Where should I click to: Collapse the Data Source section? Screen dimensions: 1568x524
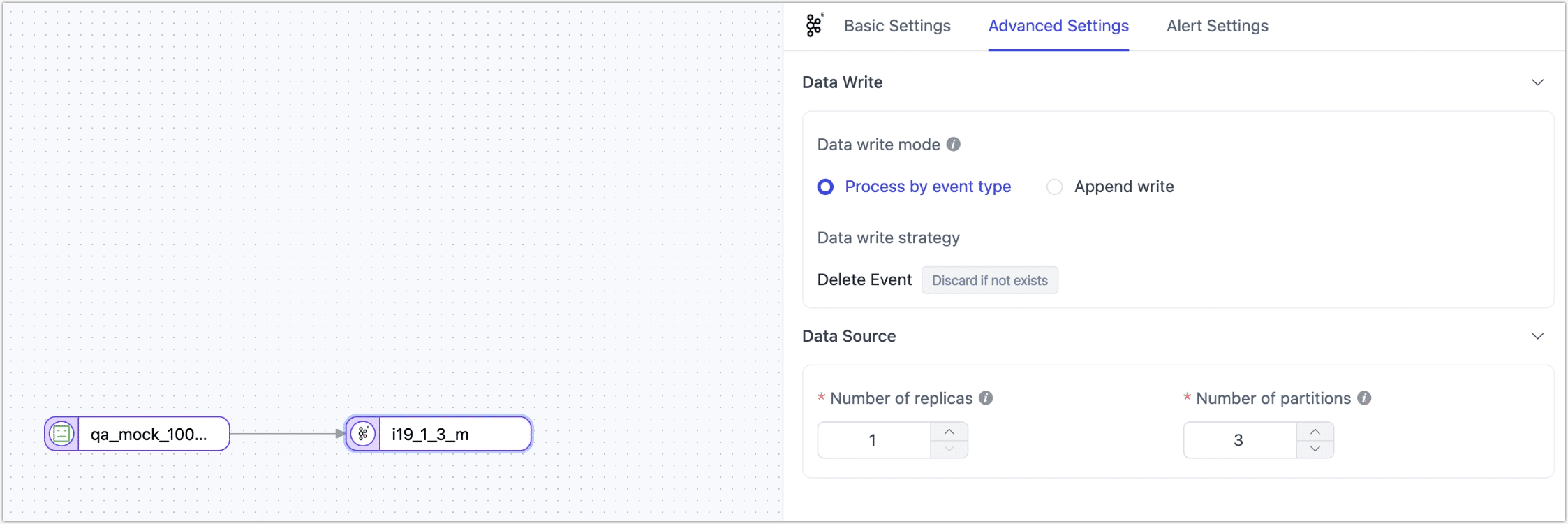(1538, 336)
